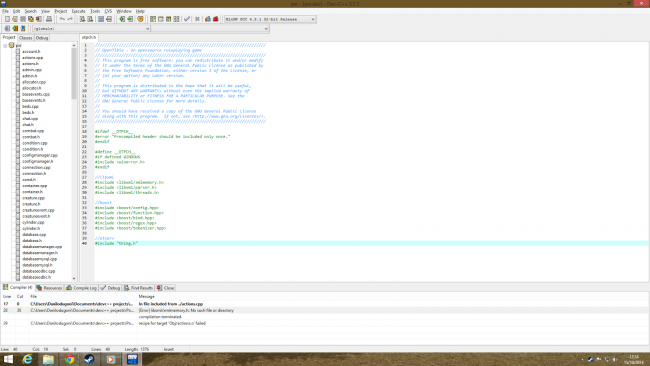Image resolution: width=650 pixels, height=366 pixels.
Task: Select the otpch.h editor tab
Action: (x=89, y=37)
